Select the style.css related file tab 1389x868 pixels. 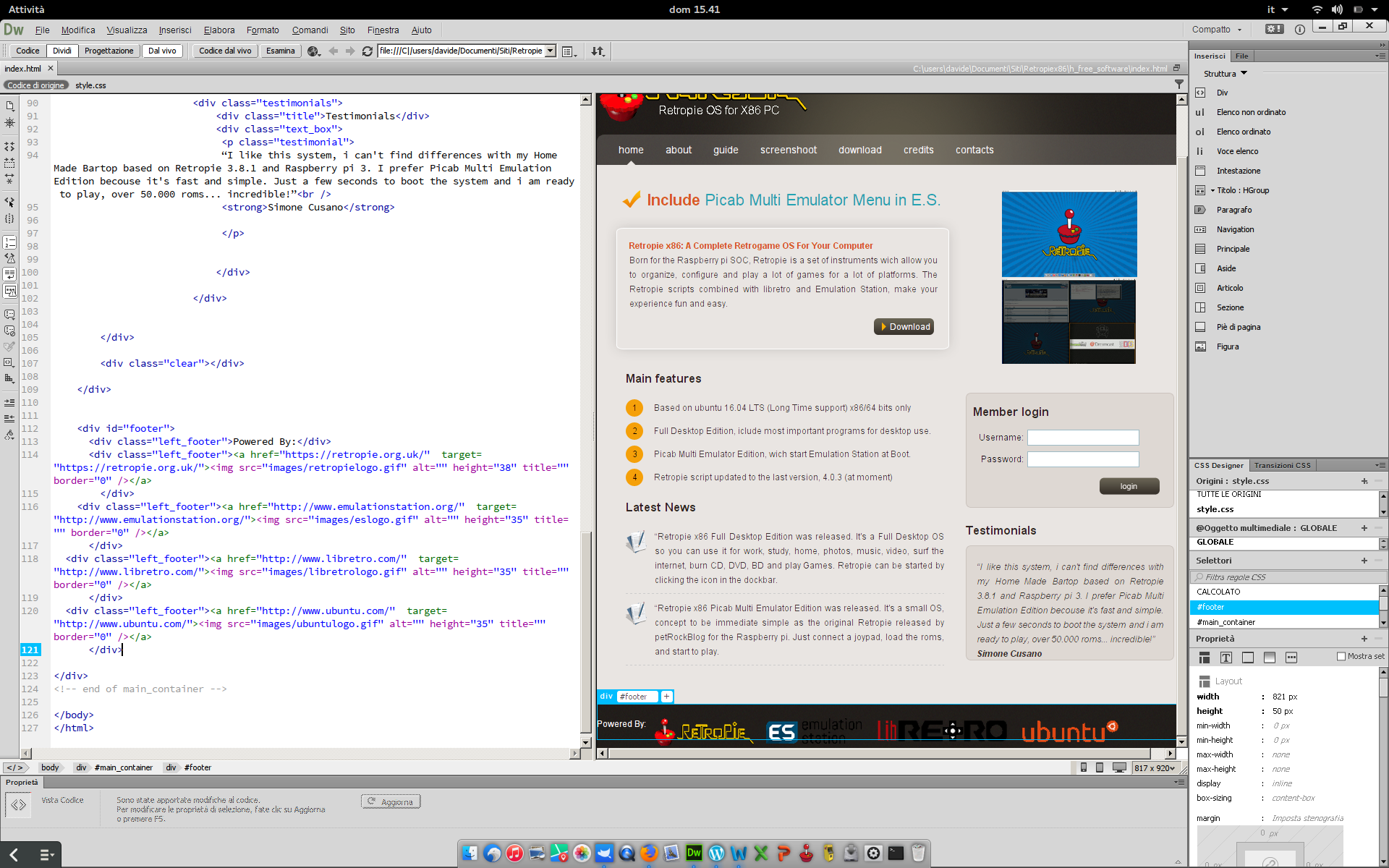[90, 85]
